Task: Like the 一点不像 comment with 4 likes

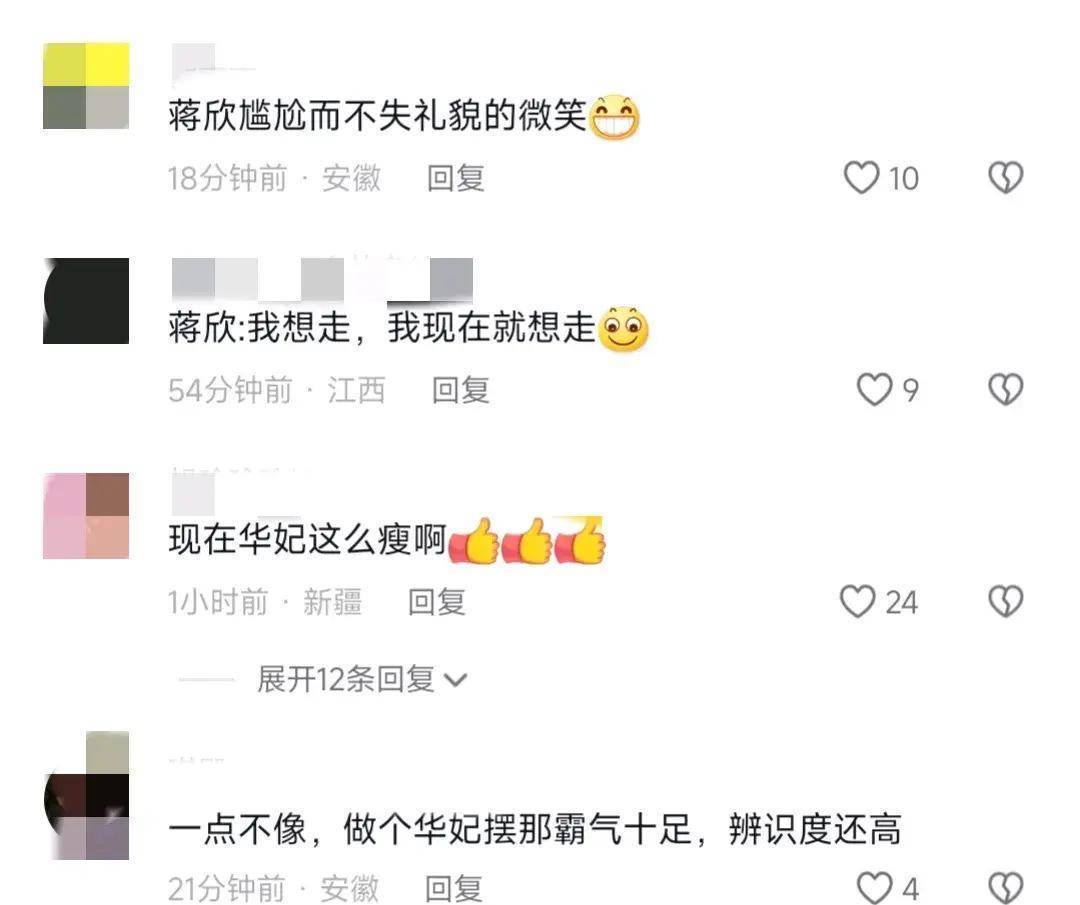Action: (x=874, y=888)
